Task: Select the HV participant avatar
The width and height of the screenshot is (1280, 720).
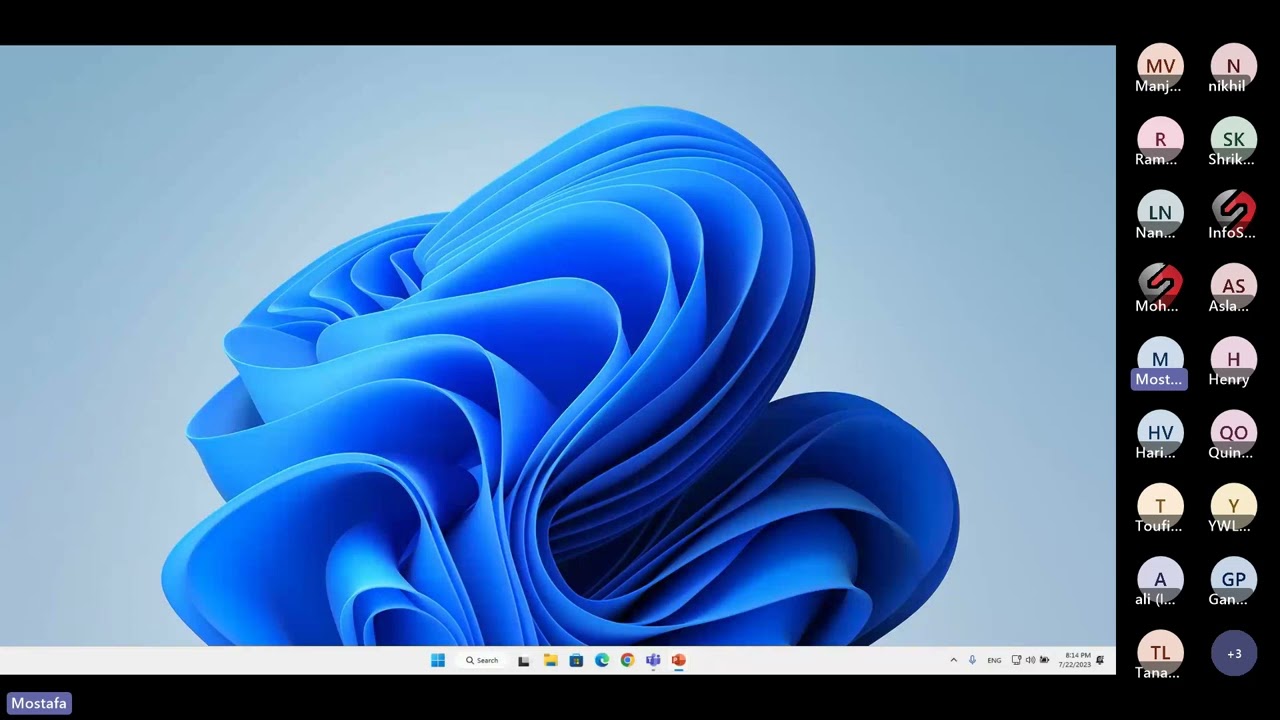Action: click(x=1160, y=433)
